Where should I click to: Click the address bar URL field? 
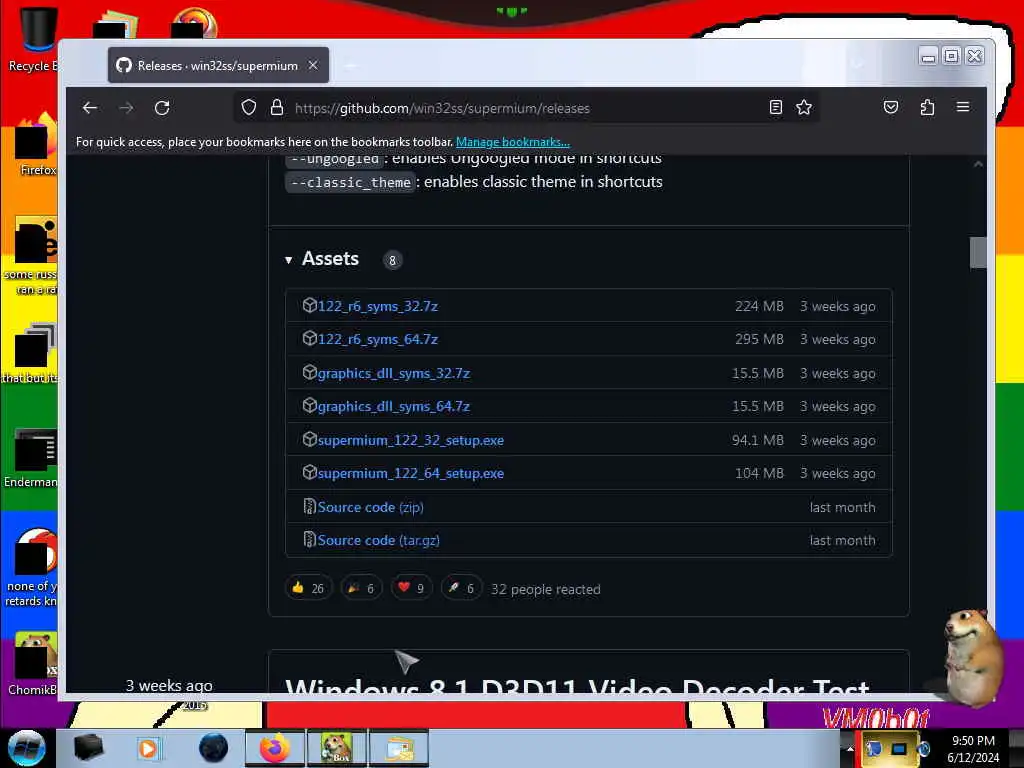[526, 108]
